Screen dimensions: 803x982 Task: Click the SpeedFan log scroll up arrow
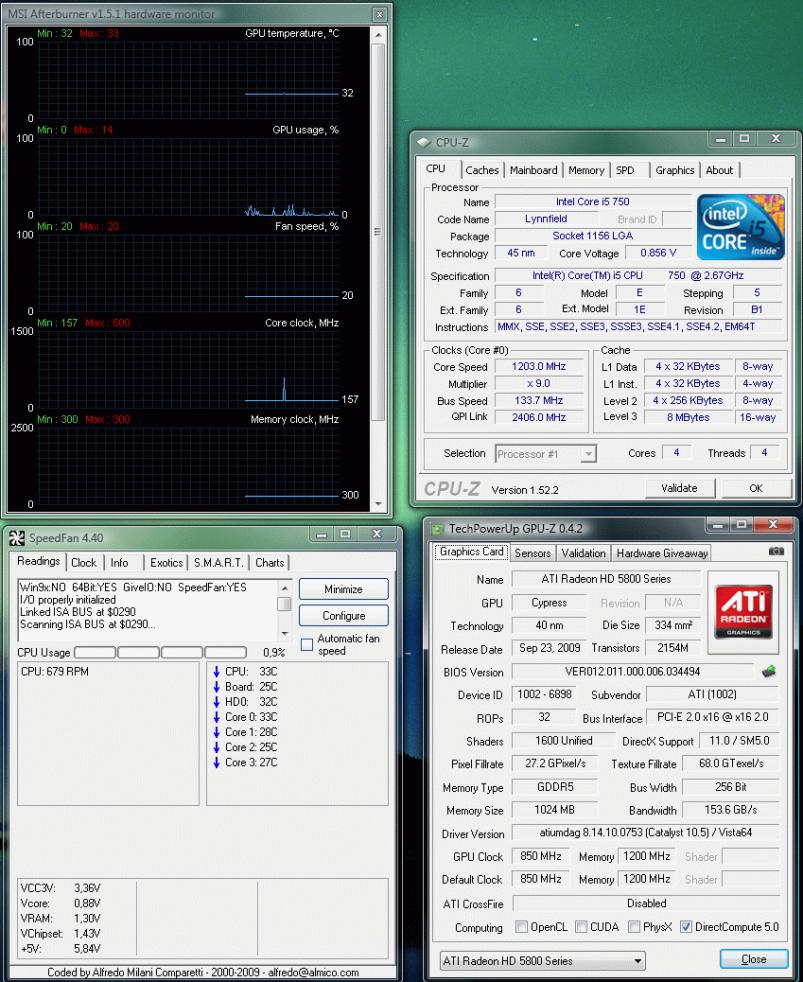click(284, 588)
